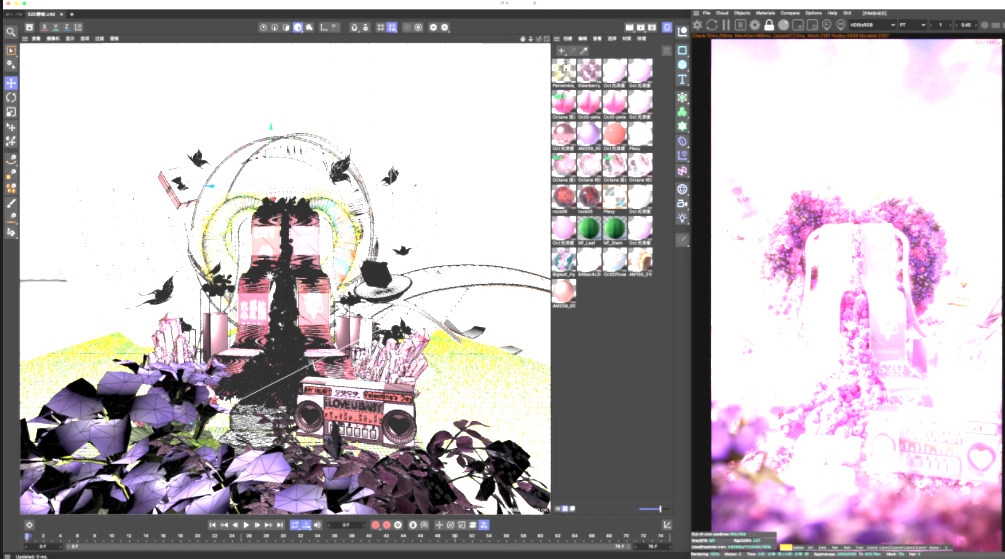Toggle X axis lock
This screenshot has height=559, width=1005.
[x=44, y=27]
